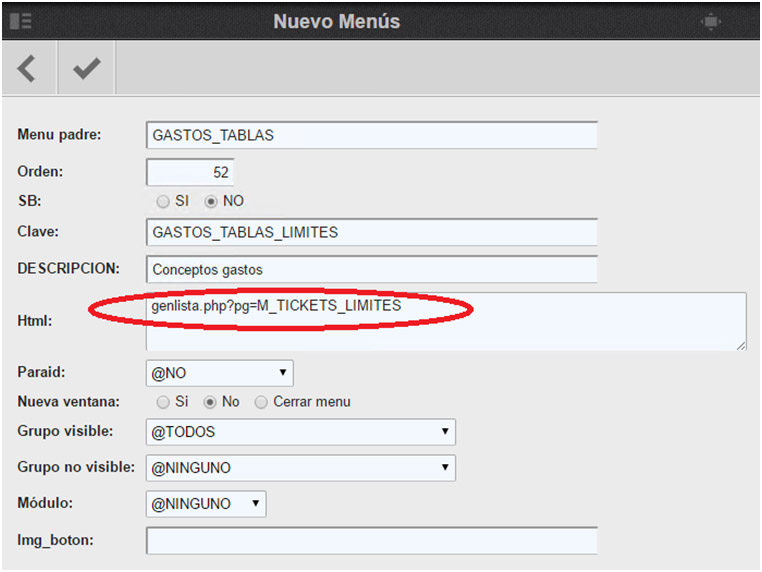Select SB option SI
Screen dimensions: 762x572
tap(163, 201)
